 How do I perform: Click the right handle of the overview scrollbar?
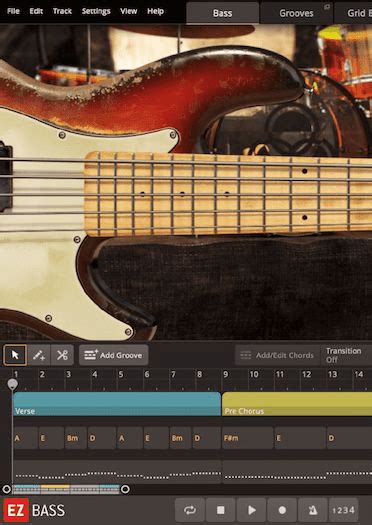[x=125, y=489]
